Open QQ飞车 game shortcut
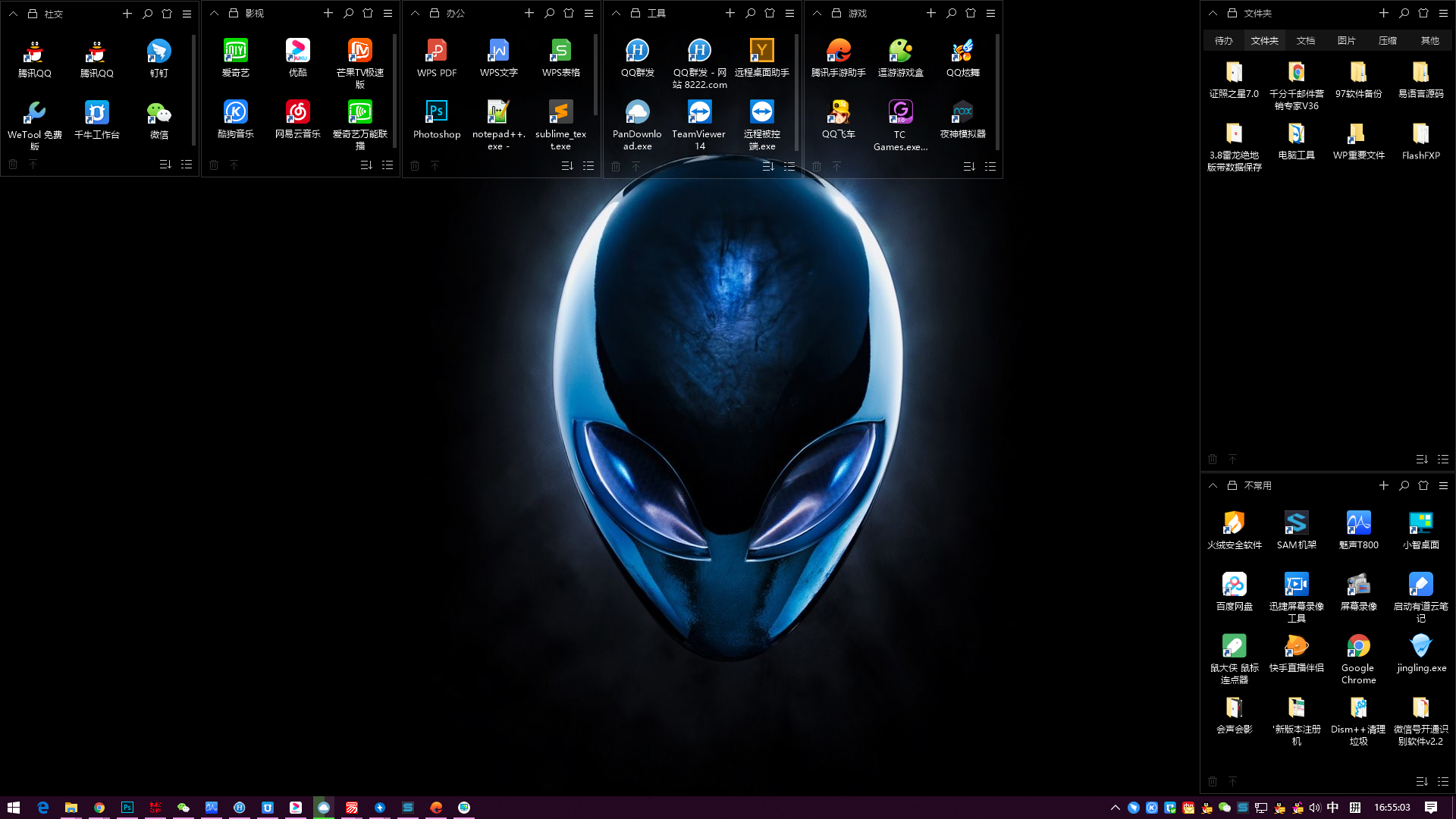The width and height of the screenshot is (1456, 819). 838,119
